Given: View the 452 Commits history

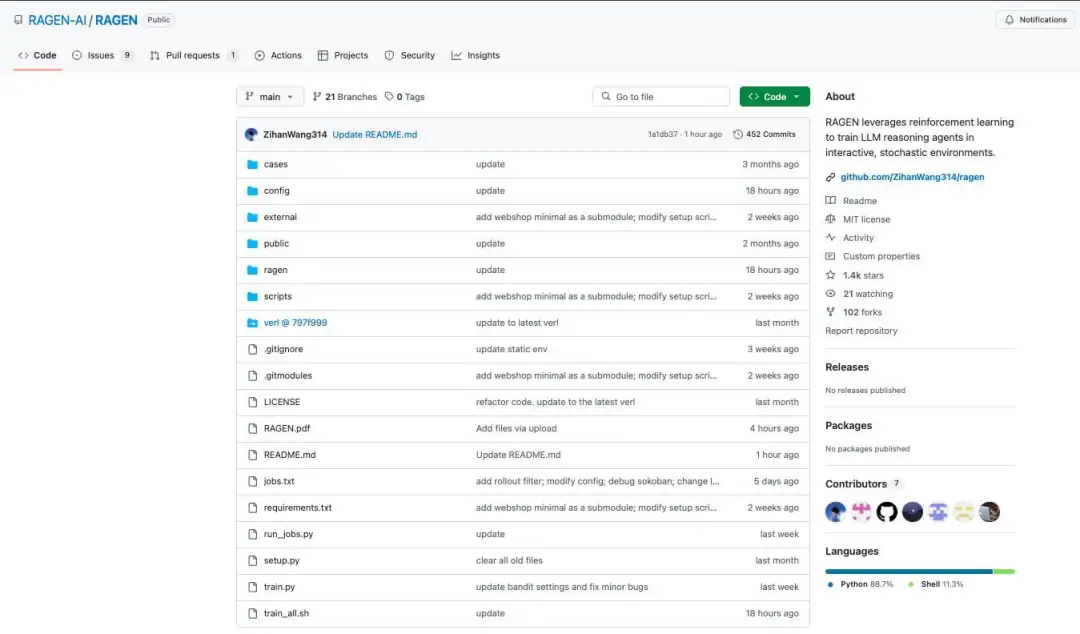Looking at the screenshot, I should point(764,134).
